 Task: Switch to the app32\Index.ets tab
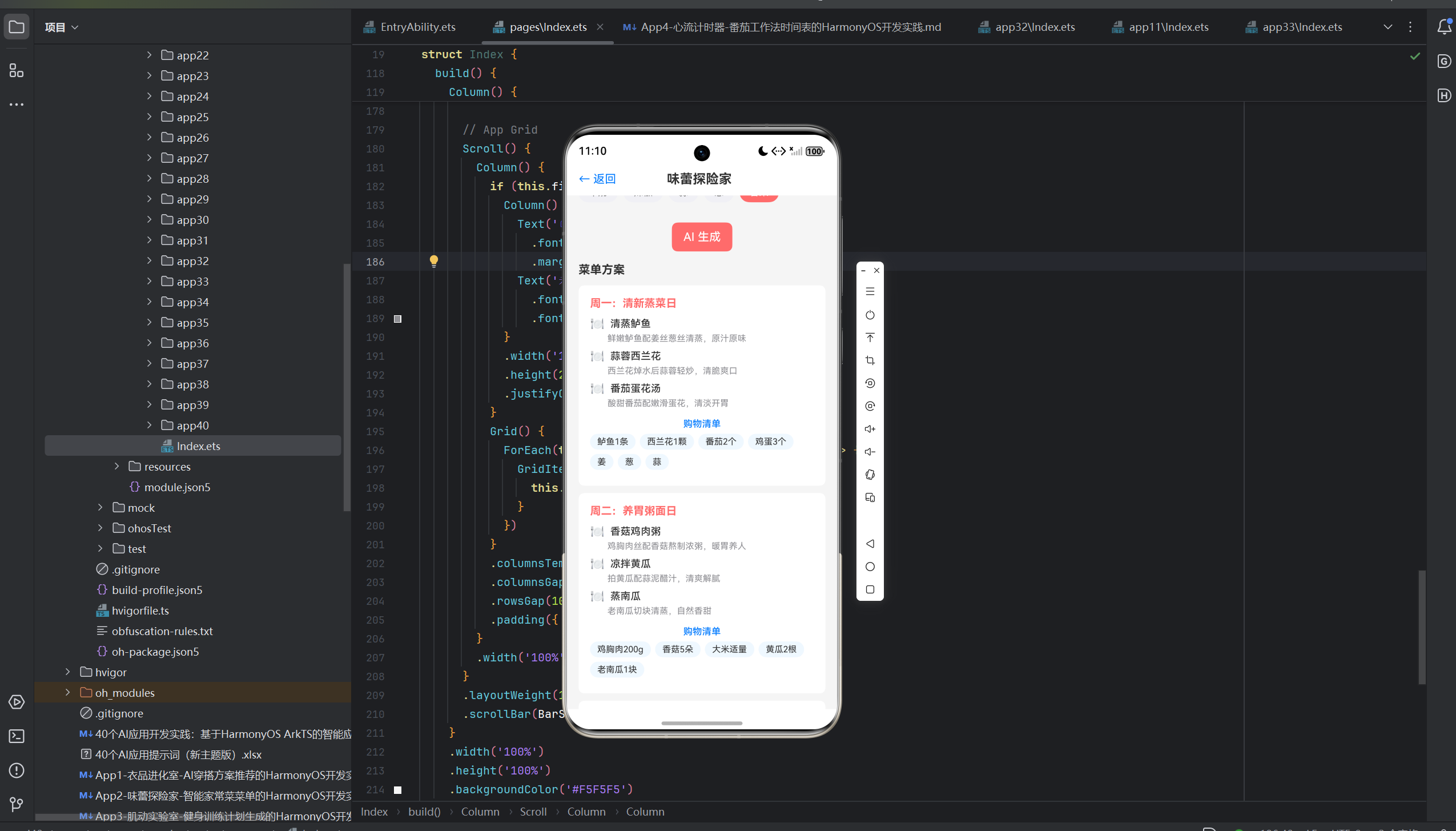1027,27
